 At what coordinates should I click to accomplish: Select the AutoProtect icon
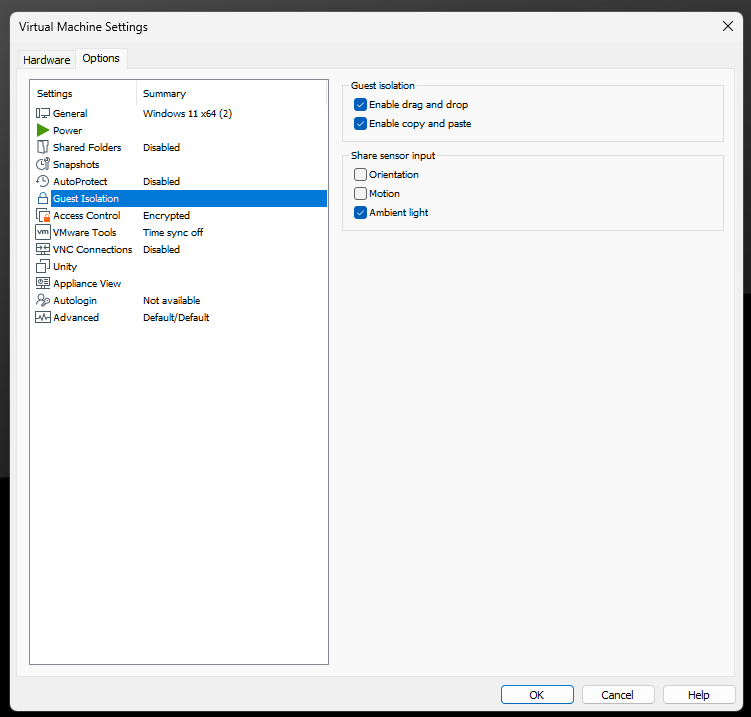pos(42,182)
